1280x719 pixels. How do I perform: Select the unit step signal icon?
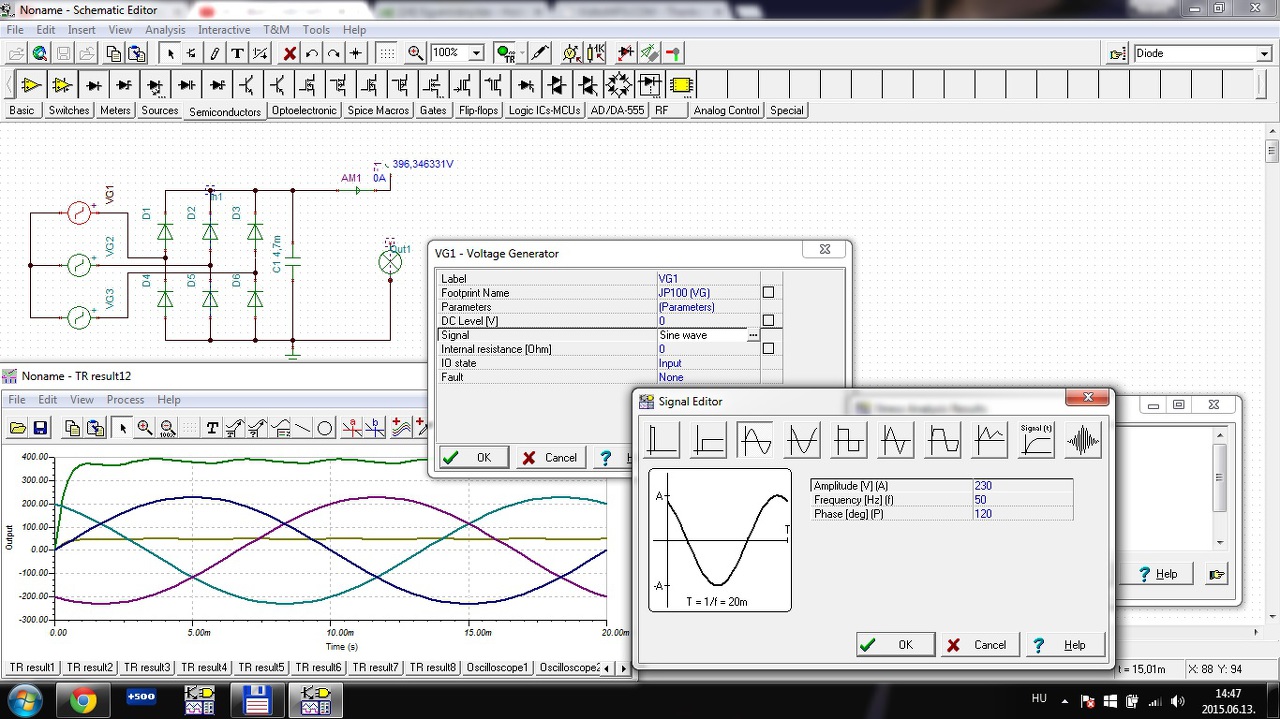[x=709, y=440]
